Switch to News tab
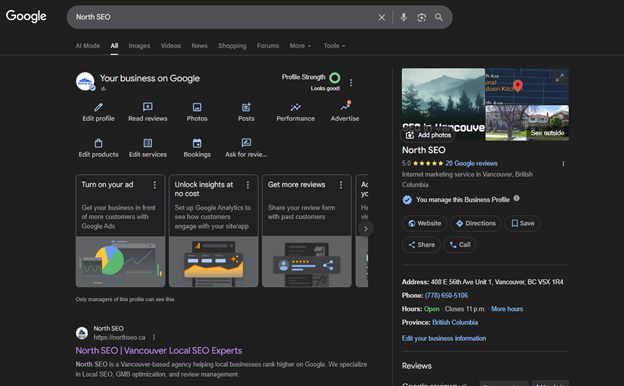The image size is (624, 386). pyautogui.click(x=199, y=46)
